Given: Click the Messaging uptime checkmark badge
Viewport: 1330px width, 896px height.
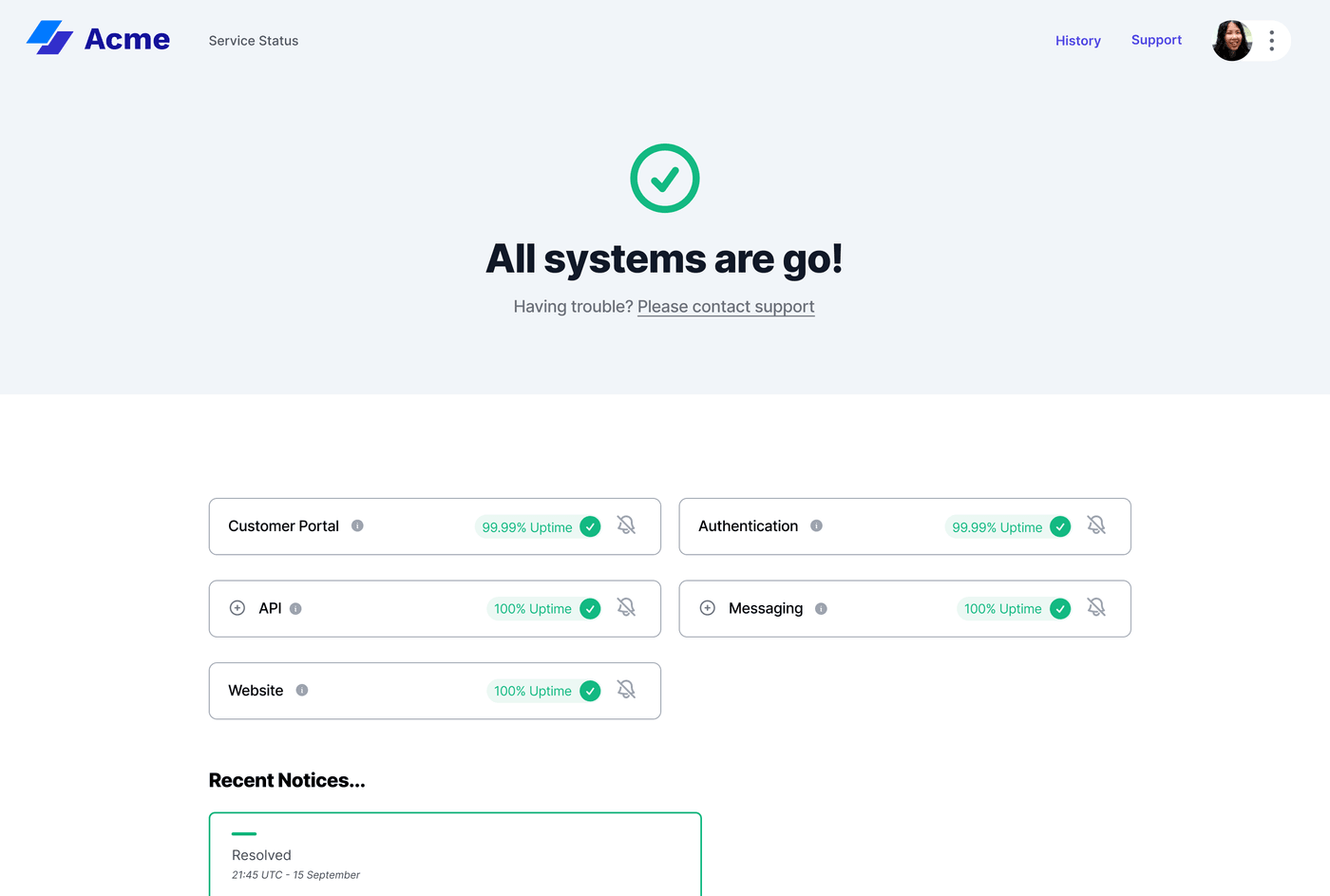Looking at the screenshot, I should coord(1060,608).
